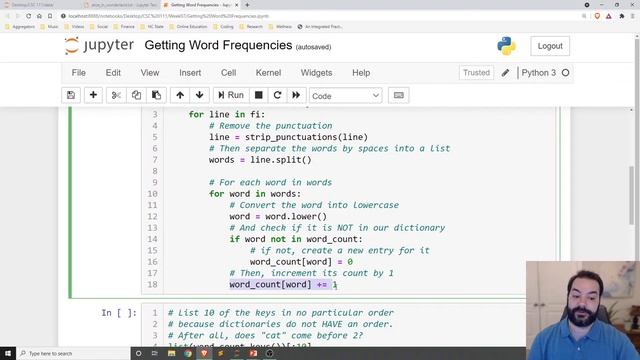
Task: Open a new browser tab with plus
Action: tap(247, 5)
